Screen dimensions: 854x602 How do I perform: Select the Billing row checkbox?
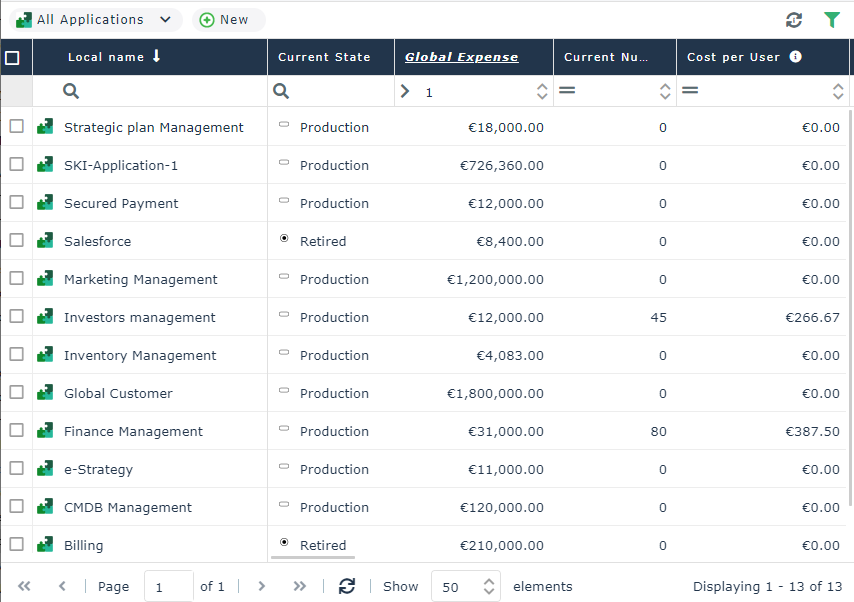16,545
